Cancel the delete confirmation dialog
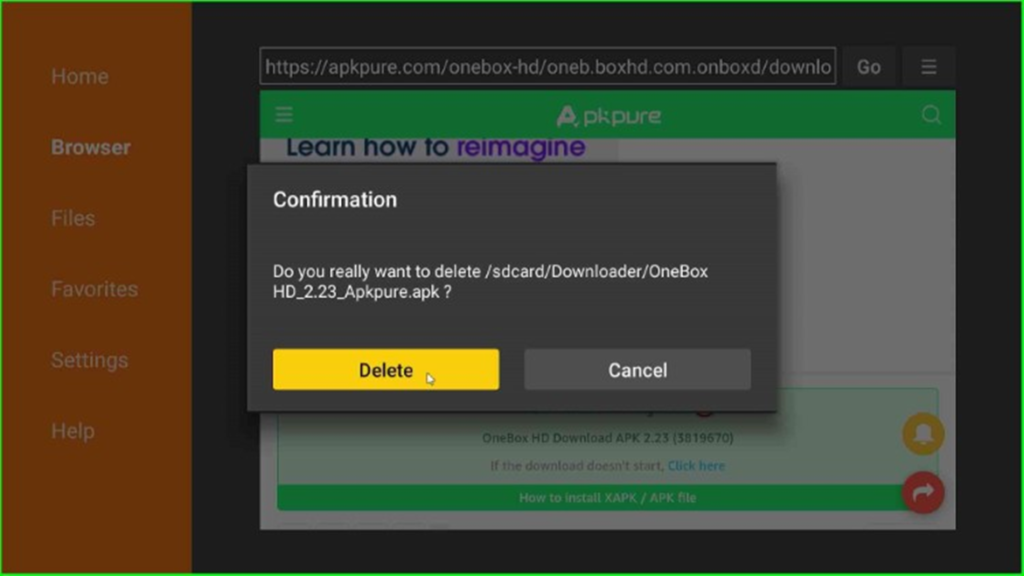Screen dimensions: 1024x576 point(637,370)
